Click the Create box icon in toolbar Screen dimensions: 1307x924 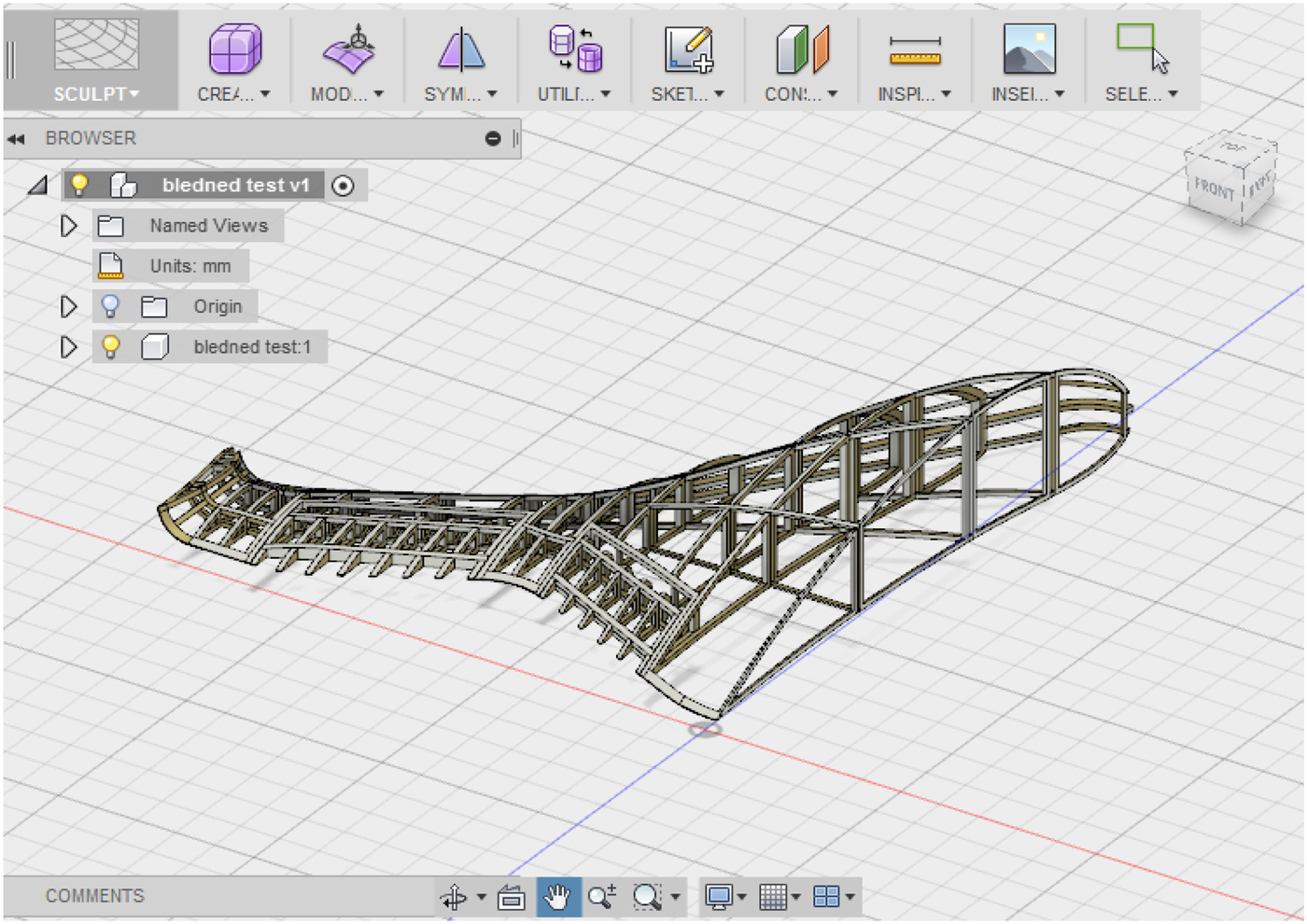coord(234,49)
